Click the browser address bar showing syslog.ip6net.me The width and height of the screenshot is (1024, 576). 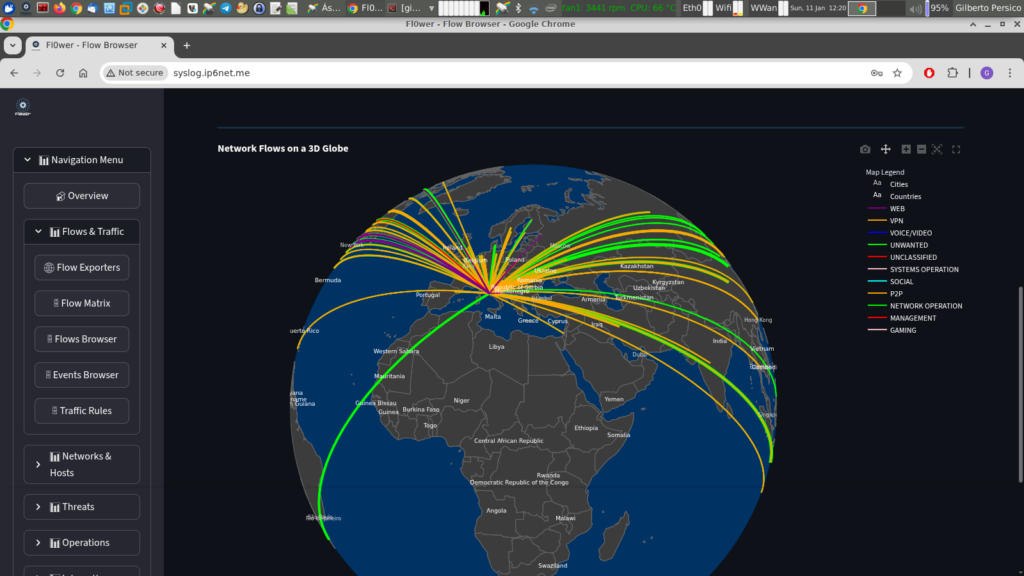[x=500, y=73]
